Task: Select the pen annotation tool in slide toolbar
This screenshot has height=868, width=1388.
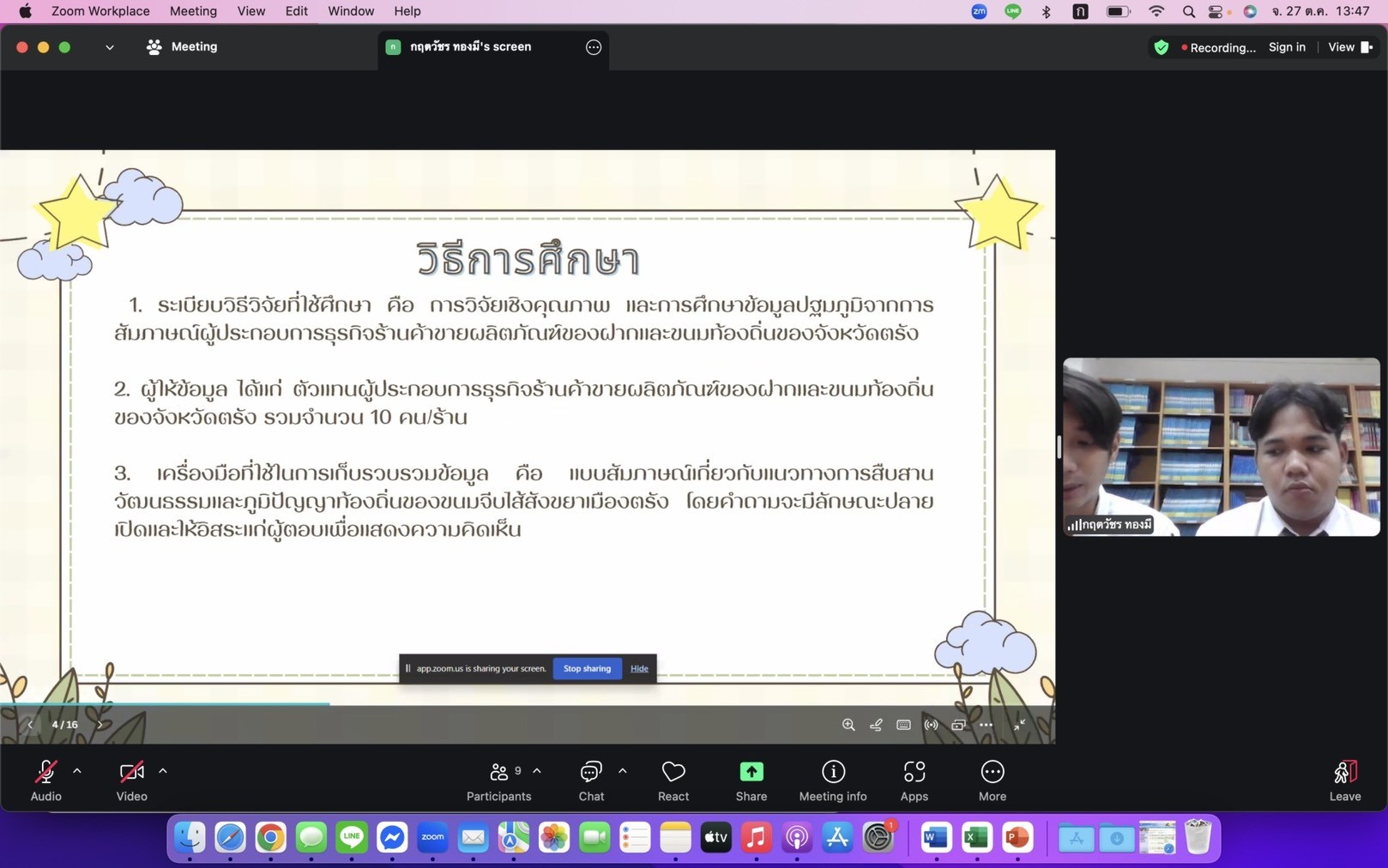Action: coord(876,725)
